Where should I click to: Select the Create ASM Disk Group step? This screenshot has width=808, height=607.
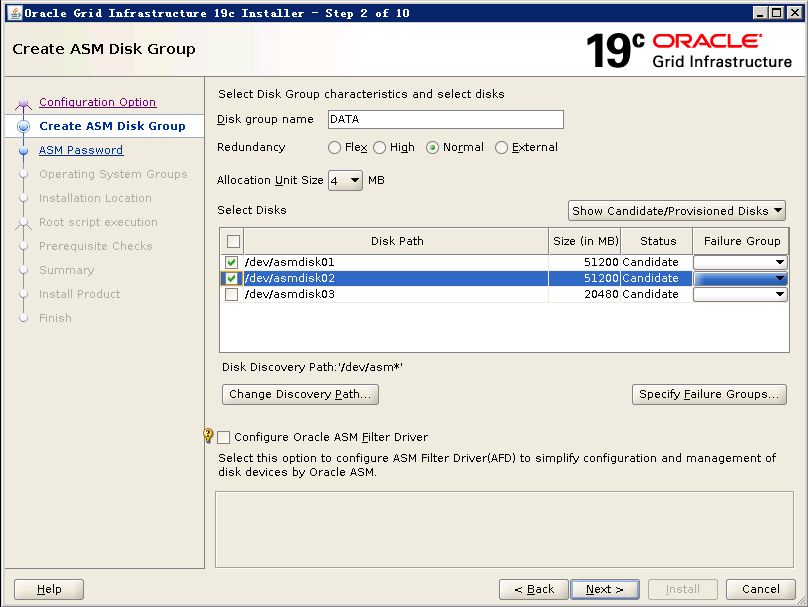pyautogui.click(x=112, y=126)
